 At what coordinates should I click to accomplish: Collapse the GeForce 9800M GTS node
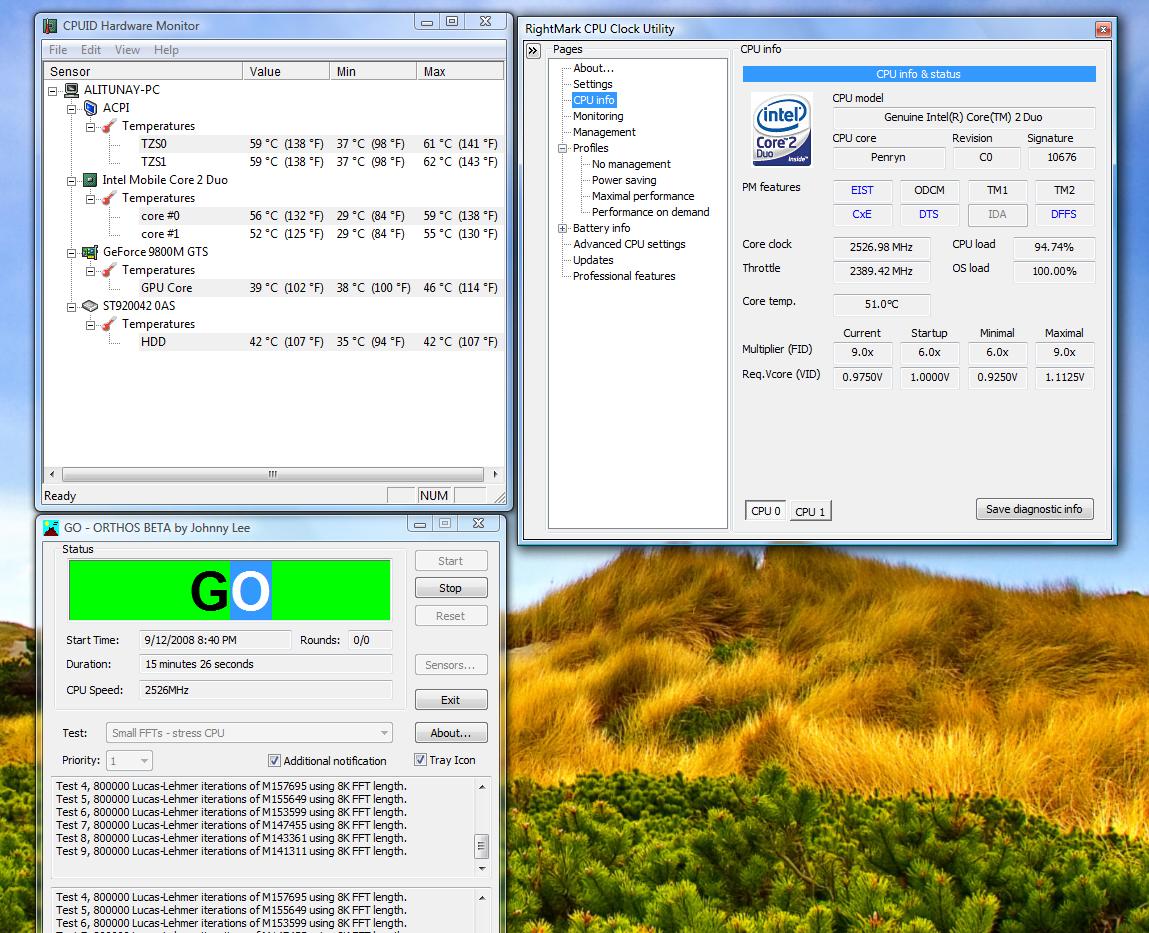[x=71, y=253]
